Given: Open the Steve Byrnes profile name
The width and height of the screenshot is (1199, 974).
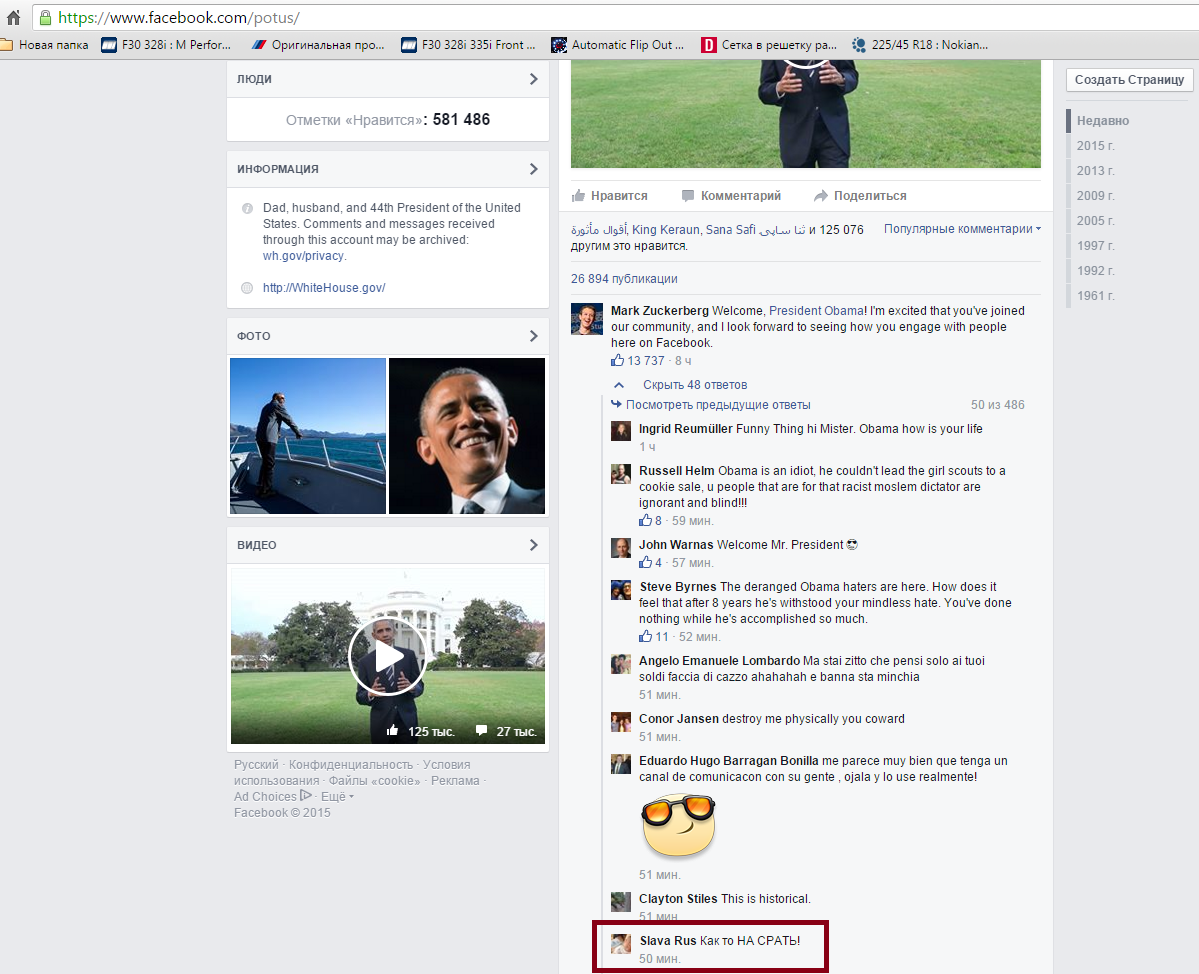Looking at the screenshot, I should (x=677, y=586).
